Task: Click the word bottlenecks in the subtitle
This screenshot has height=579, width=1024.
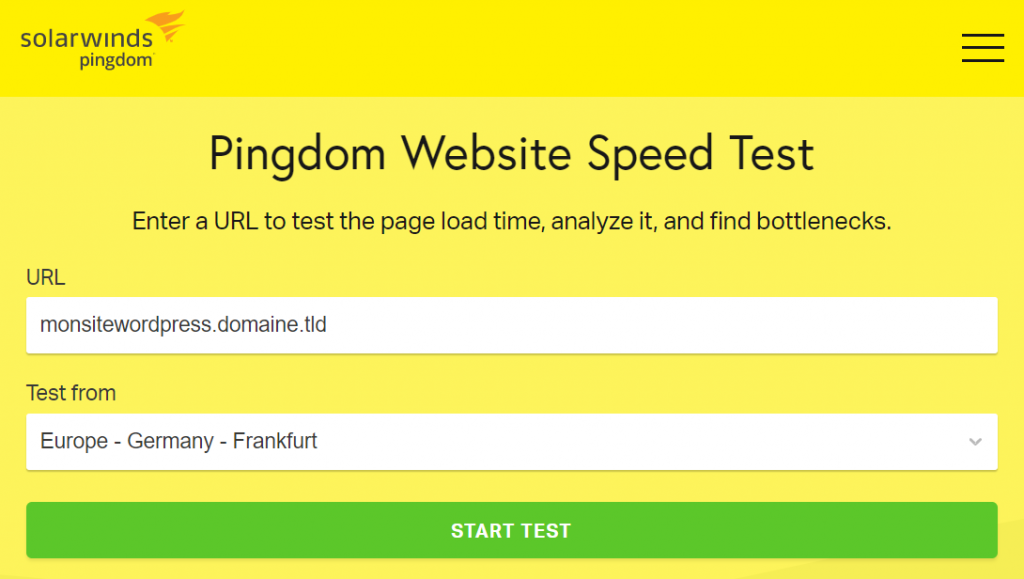Action: coord(824,221)
